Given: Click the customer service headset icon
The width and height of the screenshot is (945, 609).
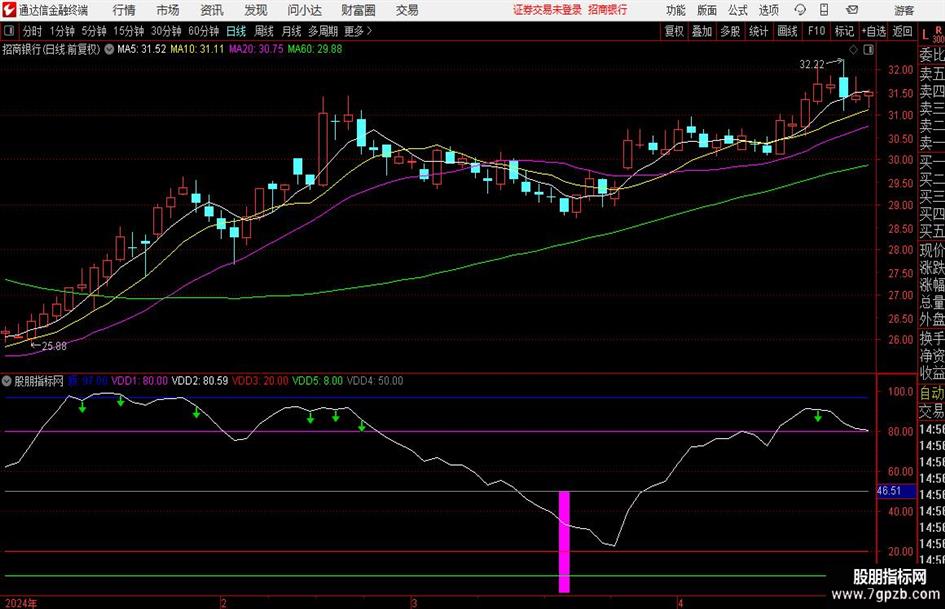Looking at the screenshot, I should coord(800,10).
